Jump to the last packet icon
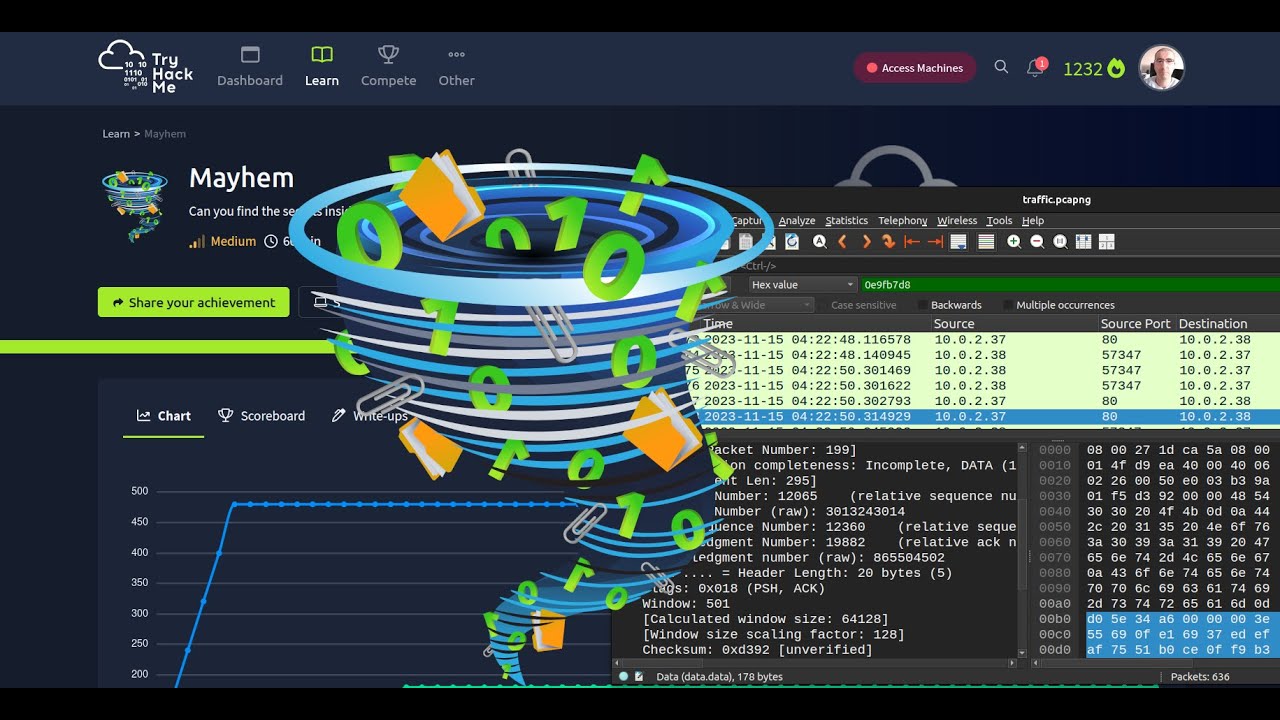 click(x=935, y=242)
